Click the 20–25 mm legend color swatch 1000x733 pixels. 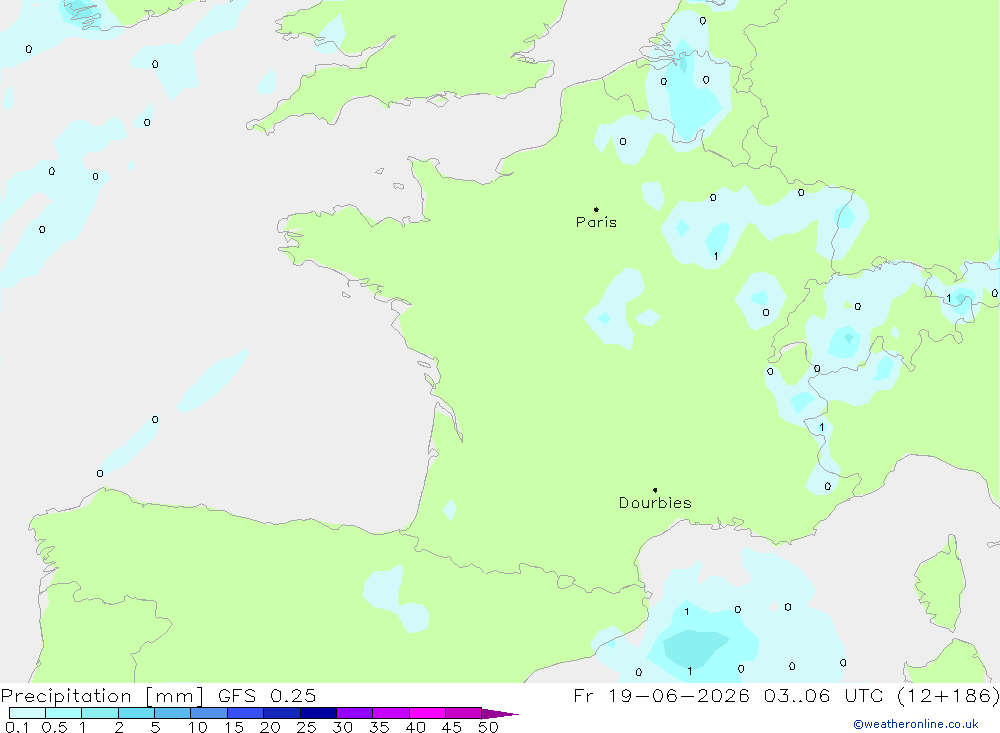point(282,713)
